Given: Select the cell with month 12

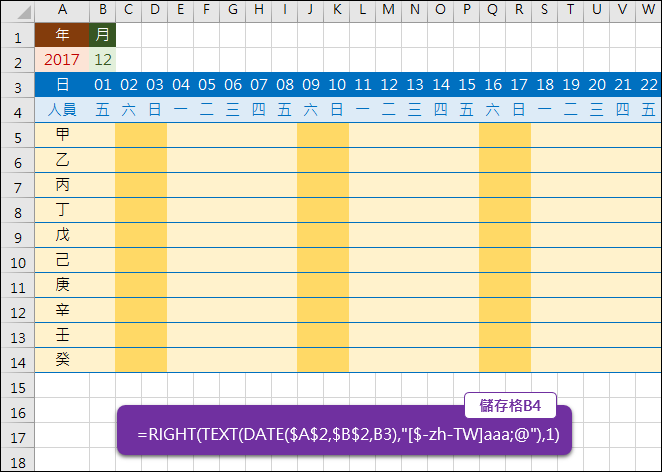Looking at the screenshot, I should pyautogui.click(x=103, y=60).
